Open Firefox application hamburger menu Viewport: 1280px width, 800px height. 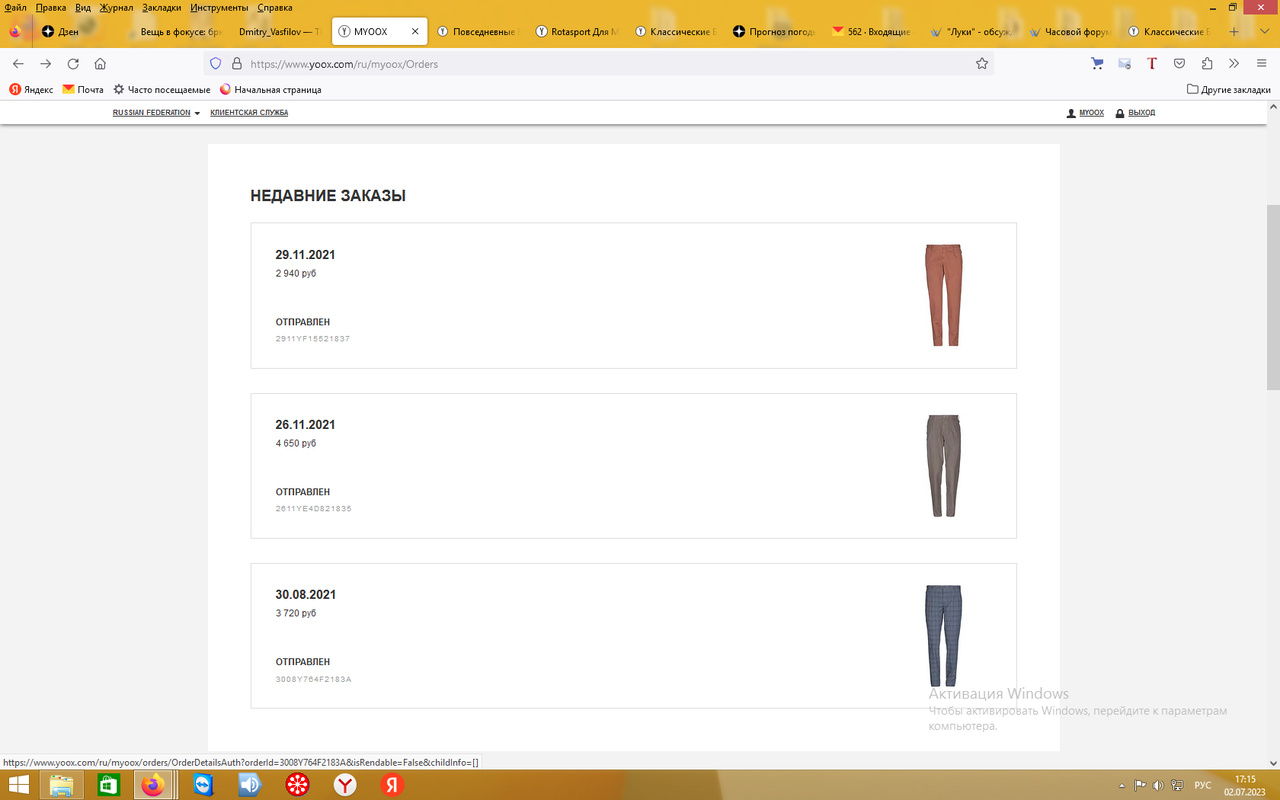point(1261,63)
